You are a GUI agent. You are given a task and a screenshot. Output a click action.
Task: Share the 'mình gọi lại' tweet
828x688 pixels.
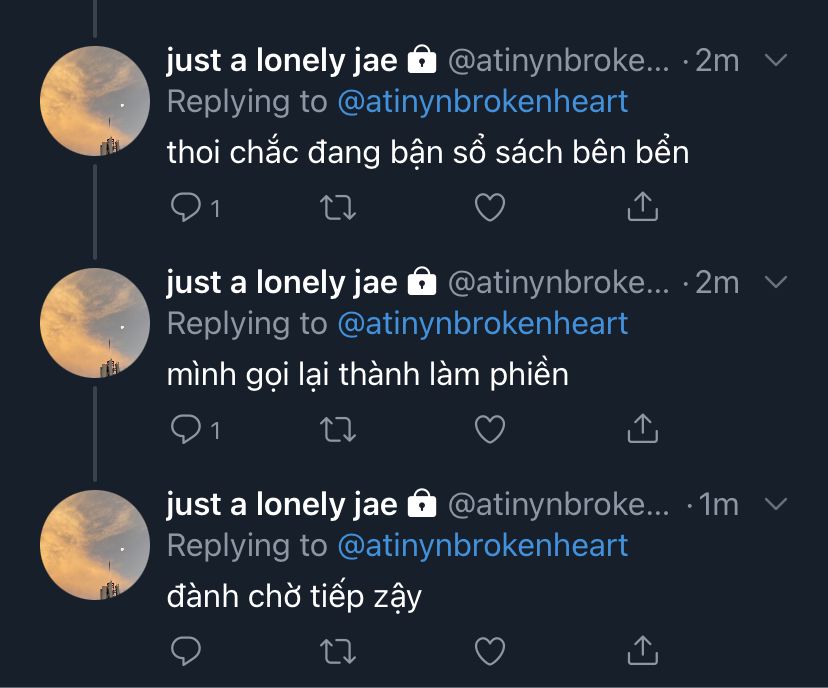pos(643,428)
